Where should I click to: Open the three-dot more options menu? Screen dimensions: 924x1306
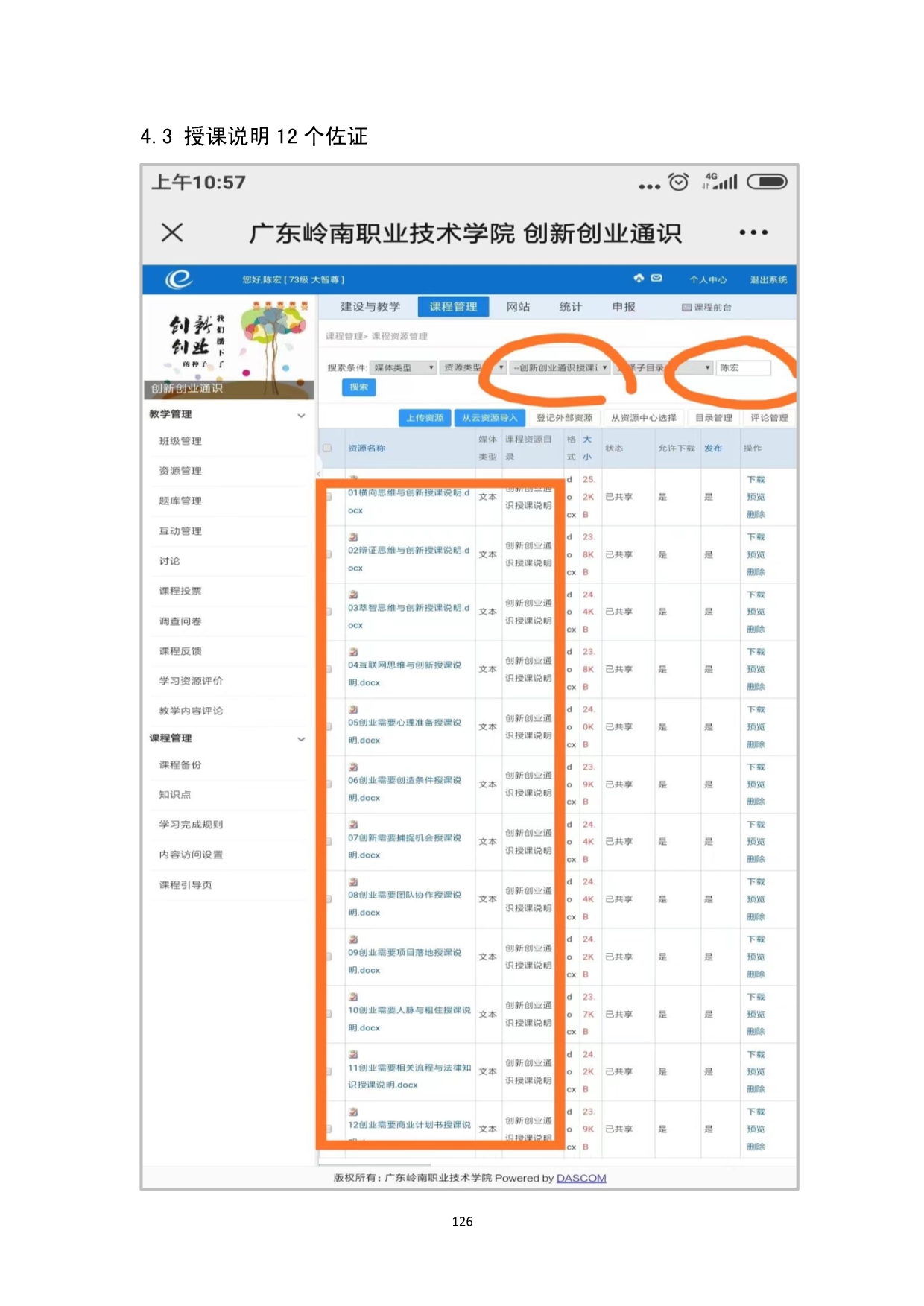tap(753, 232)
